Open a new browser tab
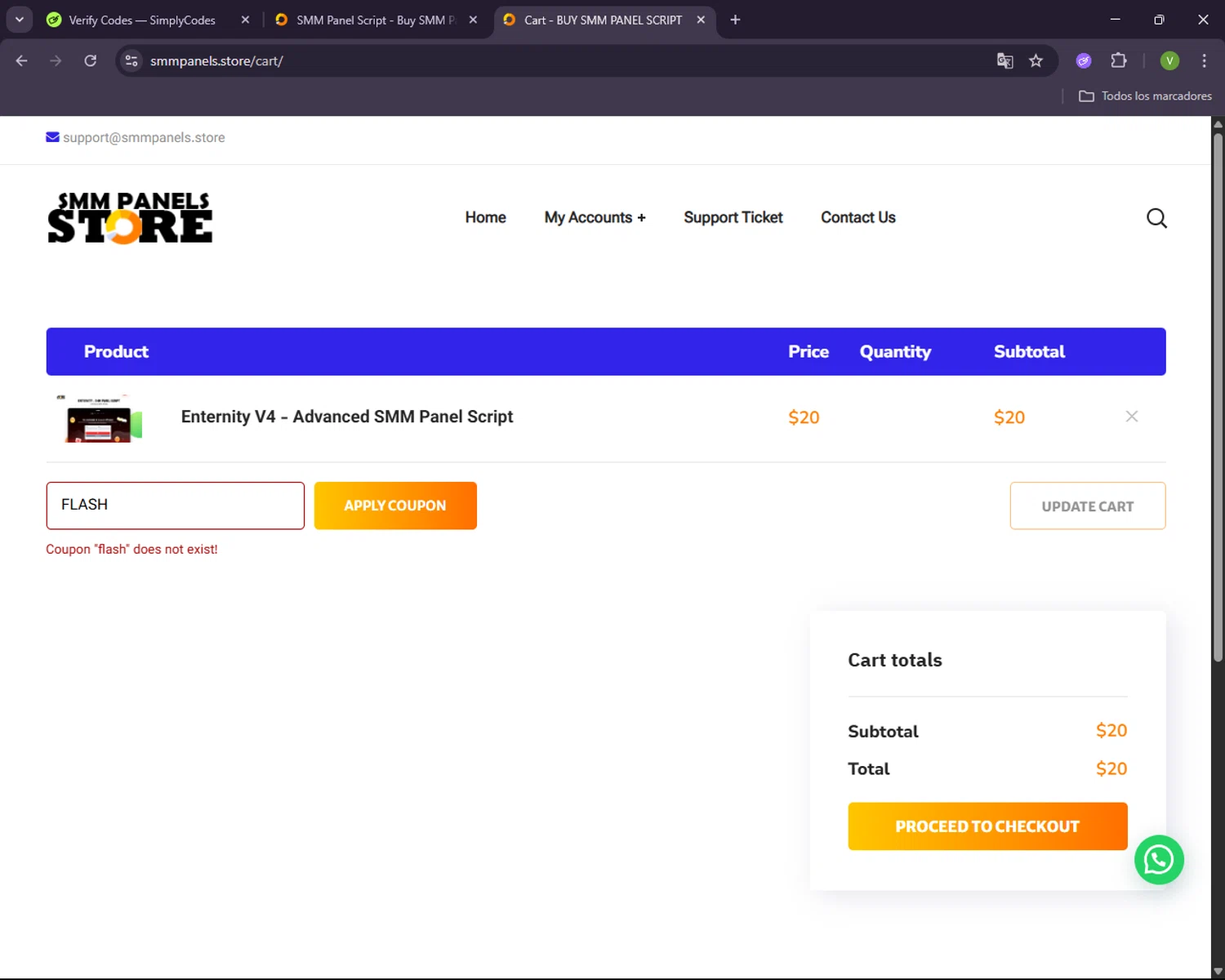 click(x=735, y=20)
